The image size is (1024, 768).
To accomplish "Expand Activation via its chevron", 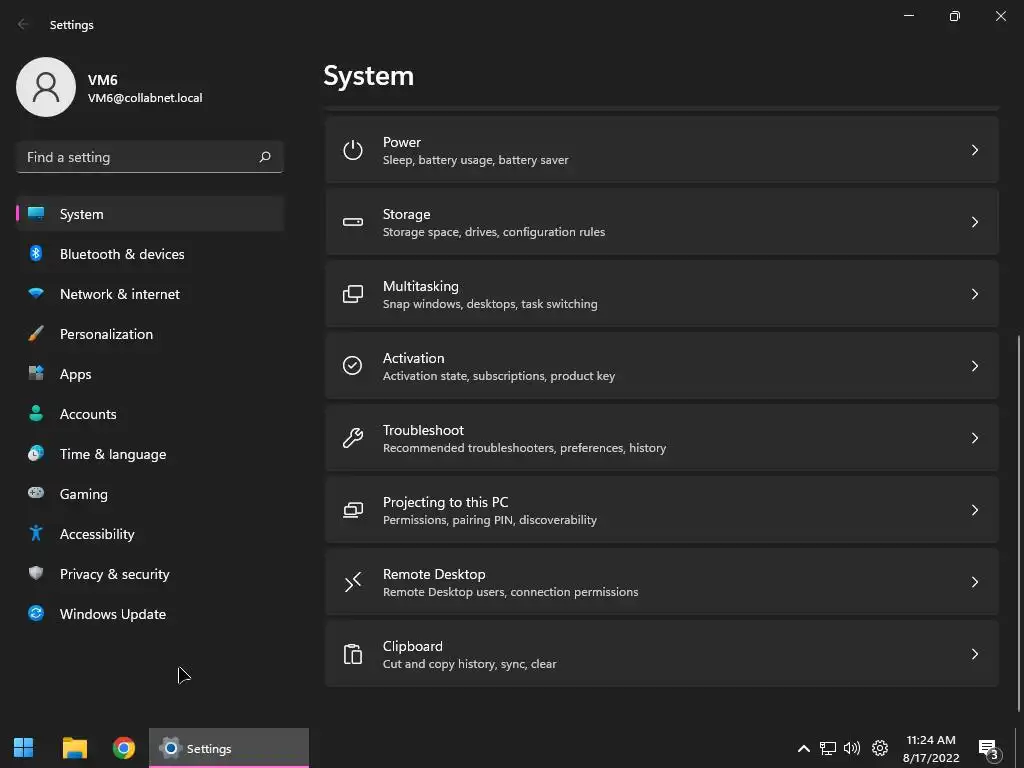I will coord(974,366).
